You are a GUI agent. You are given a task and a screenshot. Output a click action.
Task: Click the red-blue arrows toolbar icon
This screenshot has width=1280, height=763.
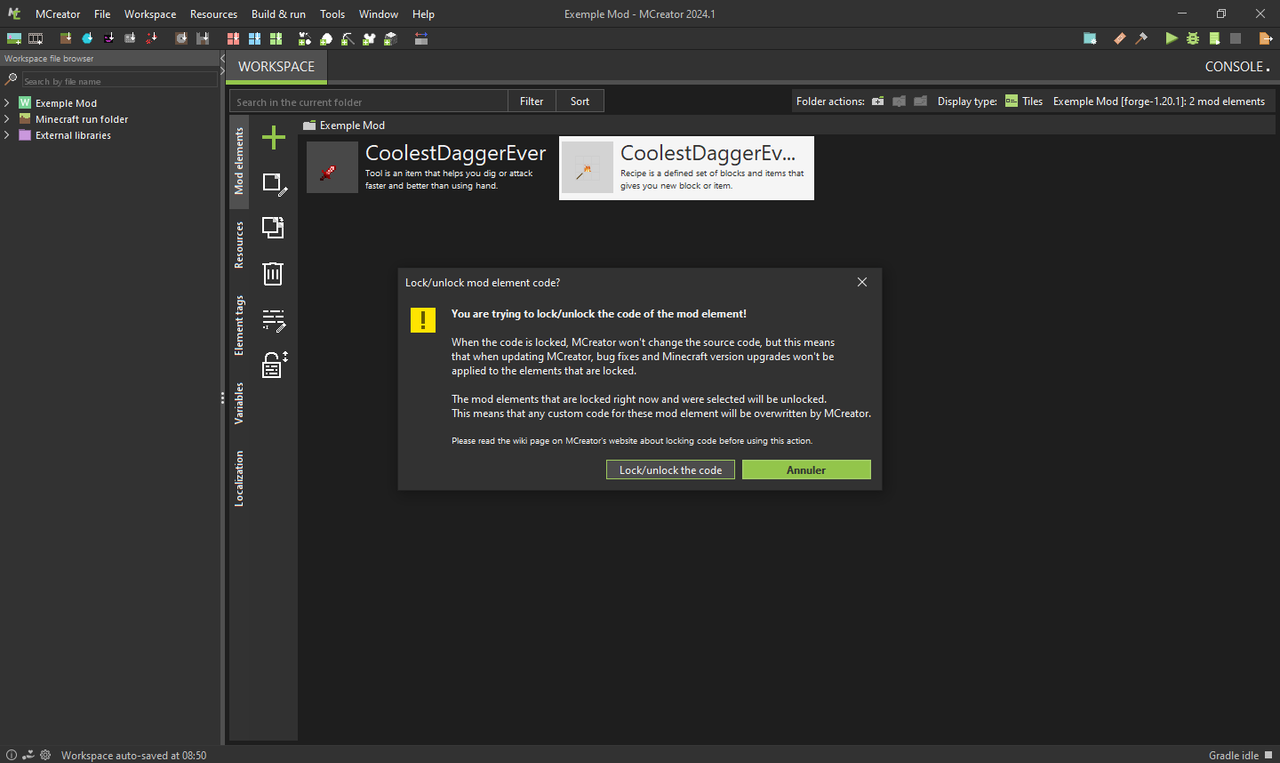(421, 39)
